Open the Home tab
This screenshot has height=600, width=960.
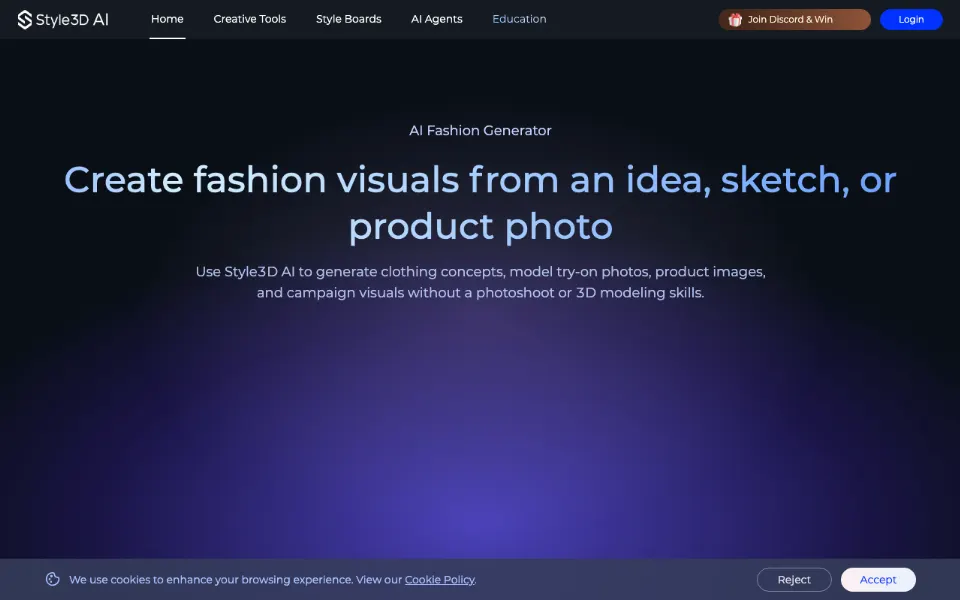tap(167, 19)
